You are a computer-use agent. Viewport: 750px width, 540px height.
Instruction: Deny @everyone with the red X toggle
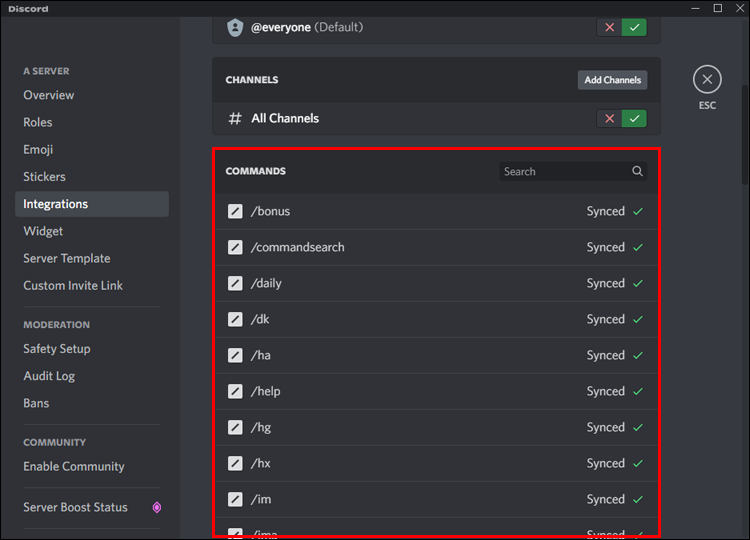click(609, 27)
